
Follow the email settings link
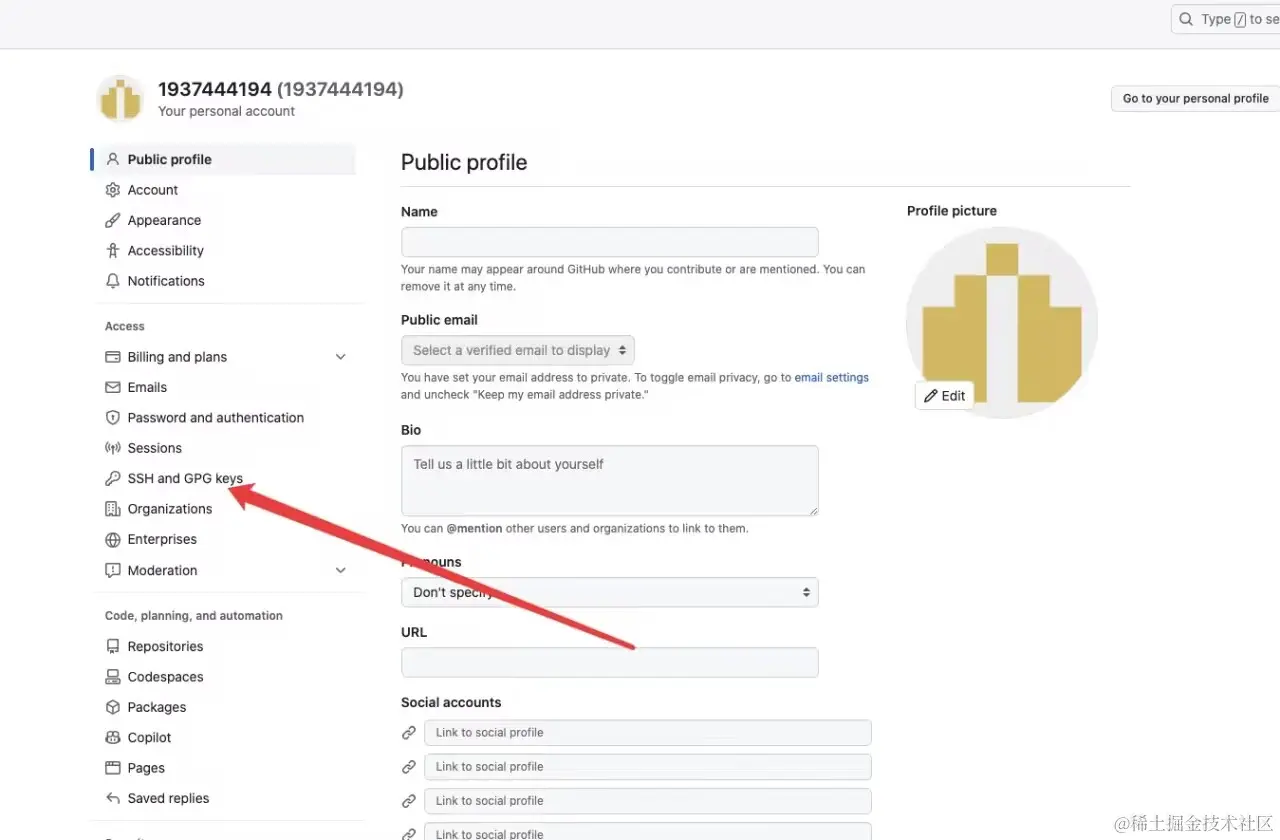(x=832, y=378)
